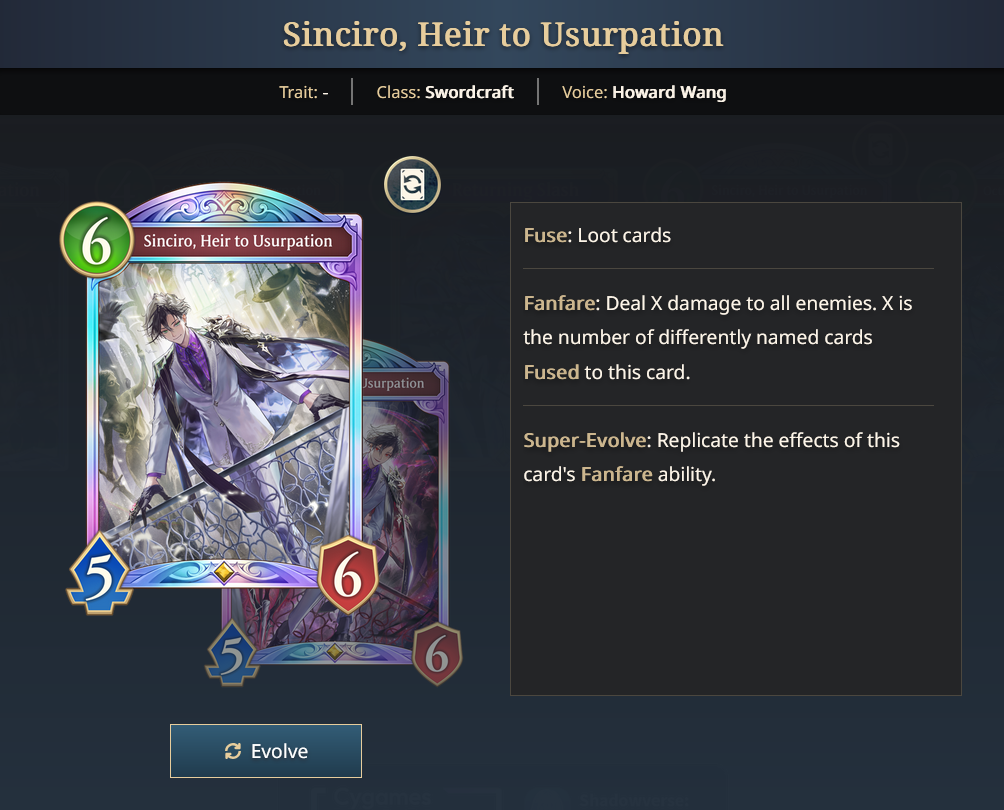
Task: Click the first Fanfare keyword in the description
Action: pos(559,303)
